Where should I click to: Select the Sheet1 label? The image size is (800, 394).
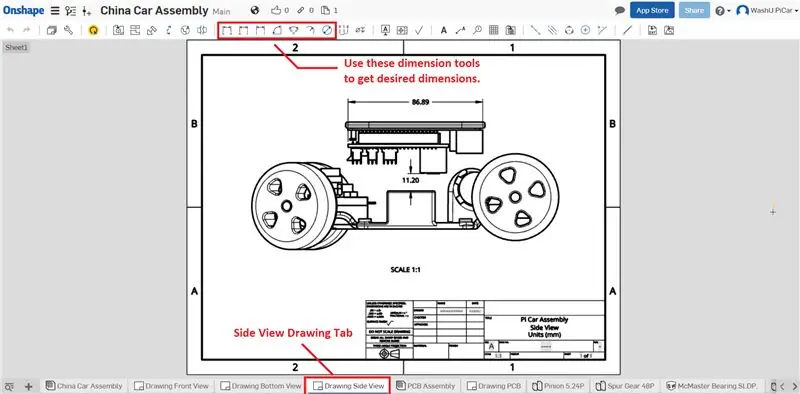click(16, 47)
